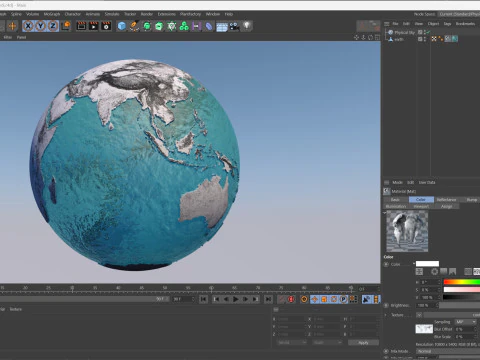
Task: Open the Simulate menu
Action: (x=112, y=14)
